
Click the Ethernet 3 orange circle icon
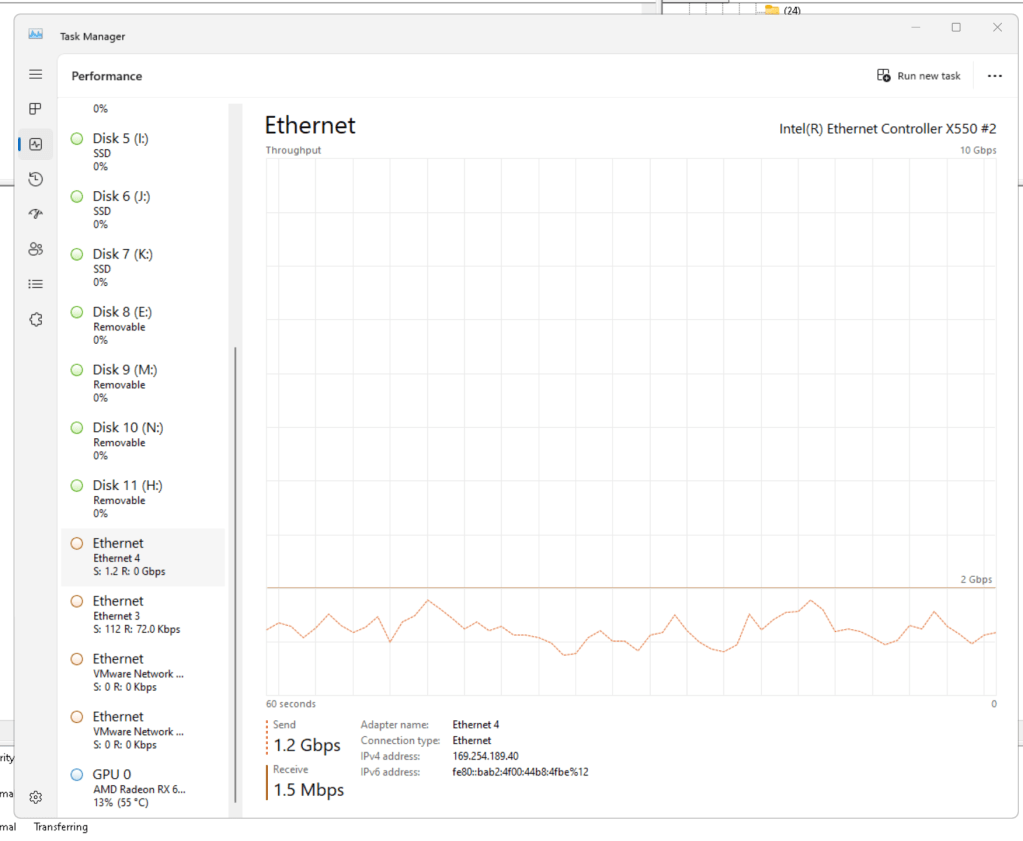coord(77,601)
